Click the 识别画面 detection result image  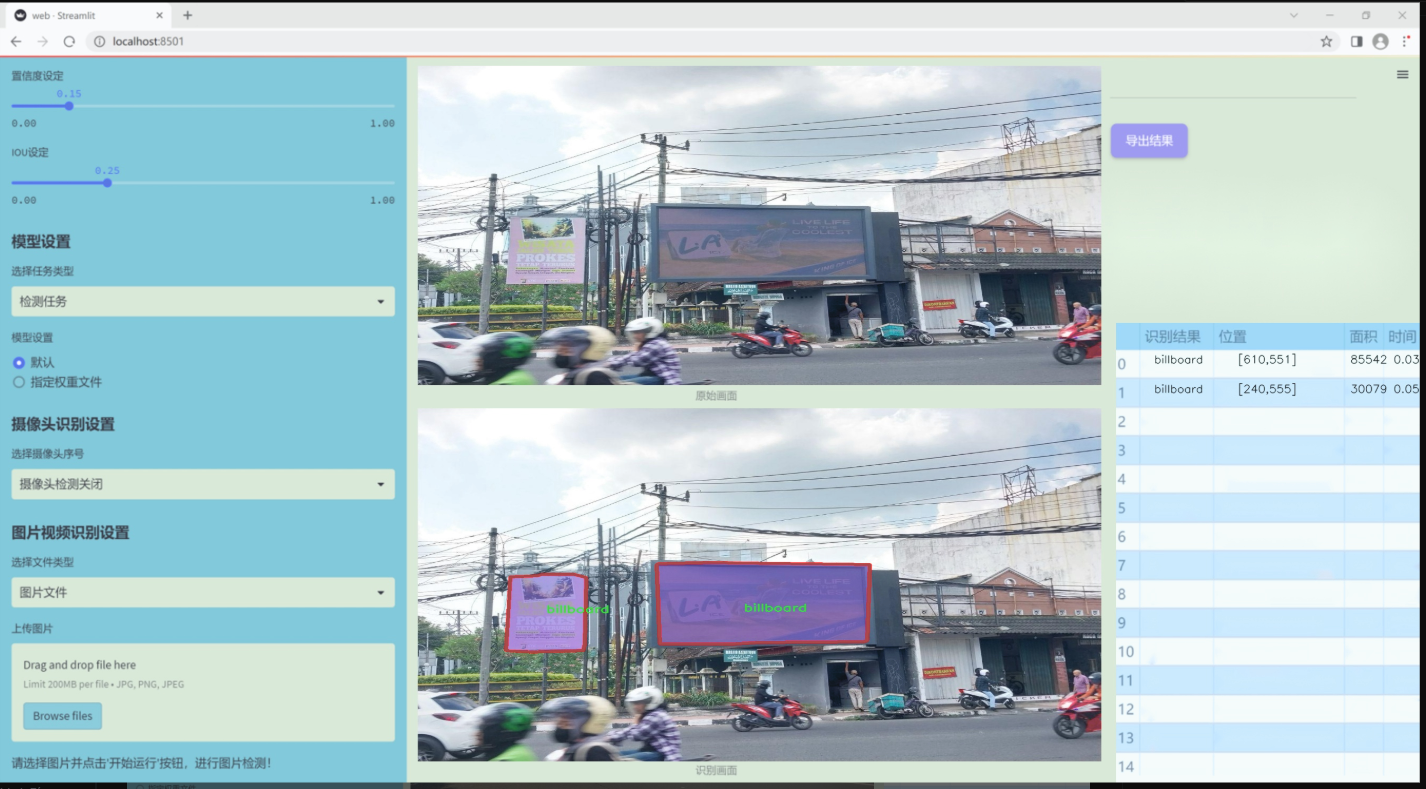(x=759, y=584)
